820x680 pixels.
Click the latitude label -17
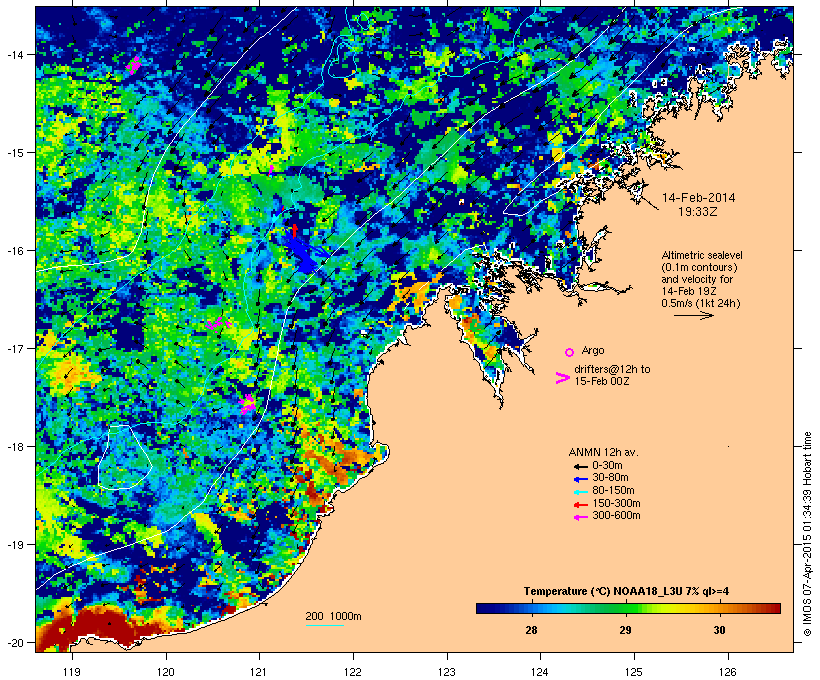(x=14, y=348)
